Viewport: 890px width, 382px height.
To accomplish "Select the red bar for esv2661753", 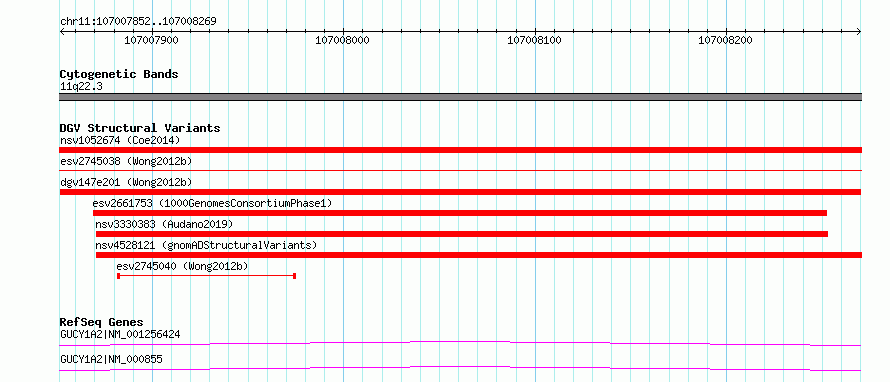I will (460, 213).
